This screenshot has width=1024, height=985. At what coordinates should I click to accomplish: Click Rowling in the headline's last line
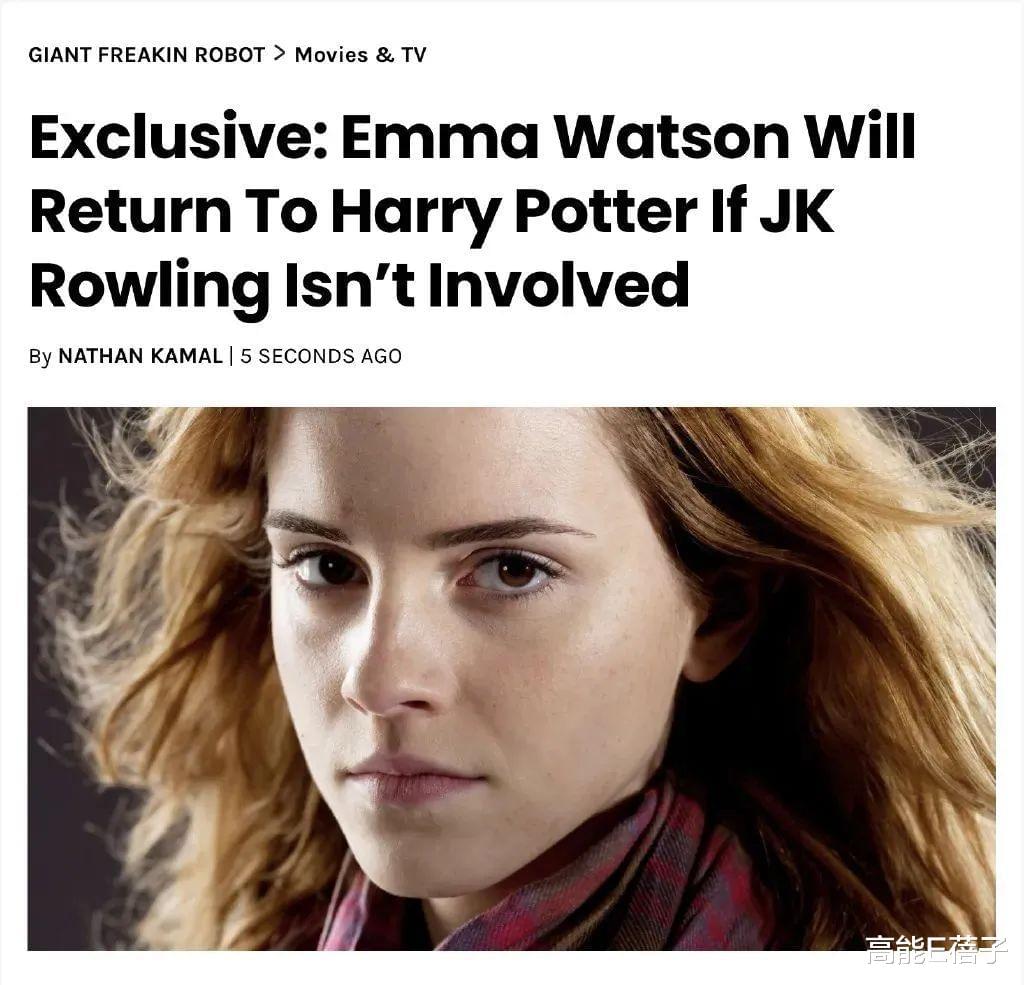150,285
